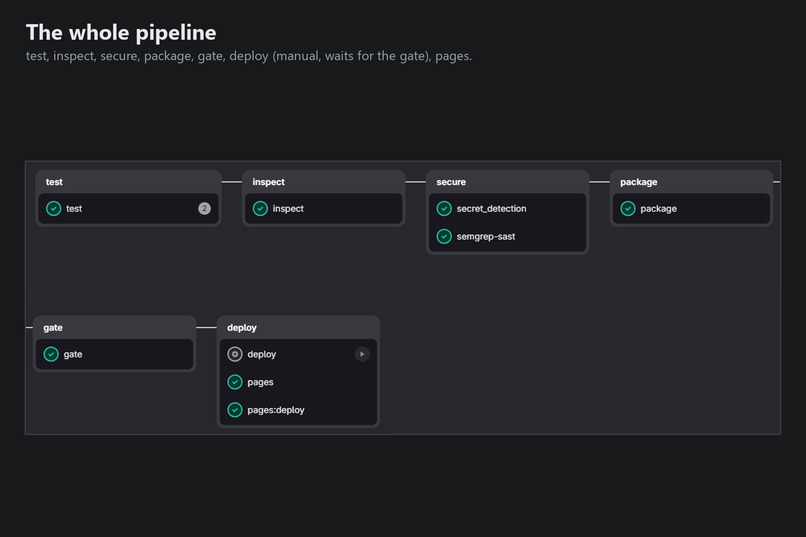The image size is (806, 537).
Task: Open the pages job
Action: (x=260, y=382)
